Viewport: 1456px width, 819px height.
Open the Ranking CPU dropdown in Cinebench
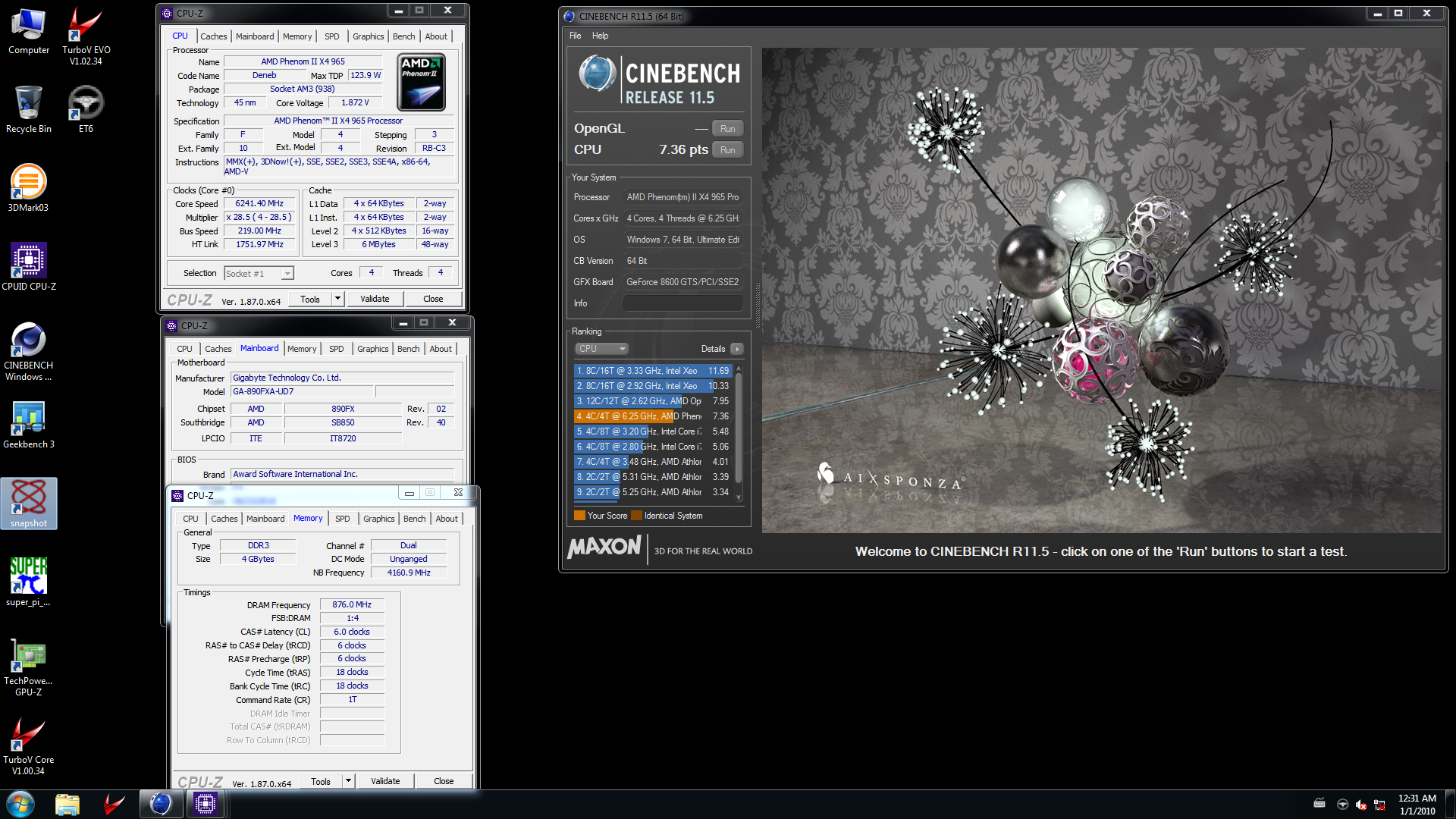(601, 349)
